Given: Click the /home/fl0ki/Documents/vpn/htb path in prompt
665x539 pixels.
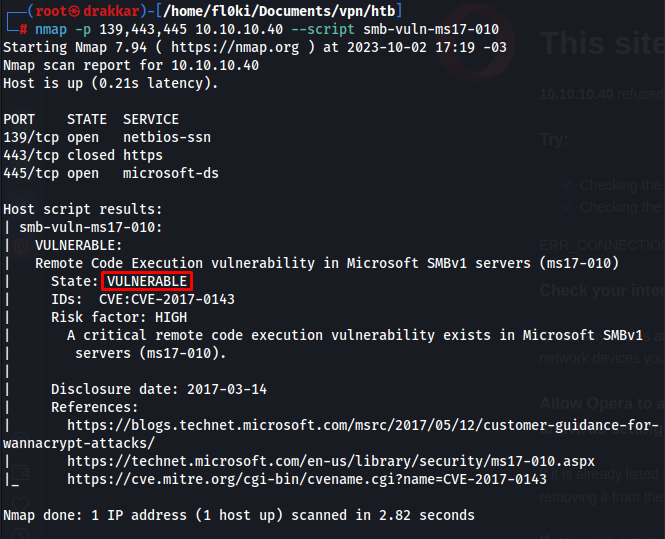Looking at the screenshot, I should click(279, 11).
